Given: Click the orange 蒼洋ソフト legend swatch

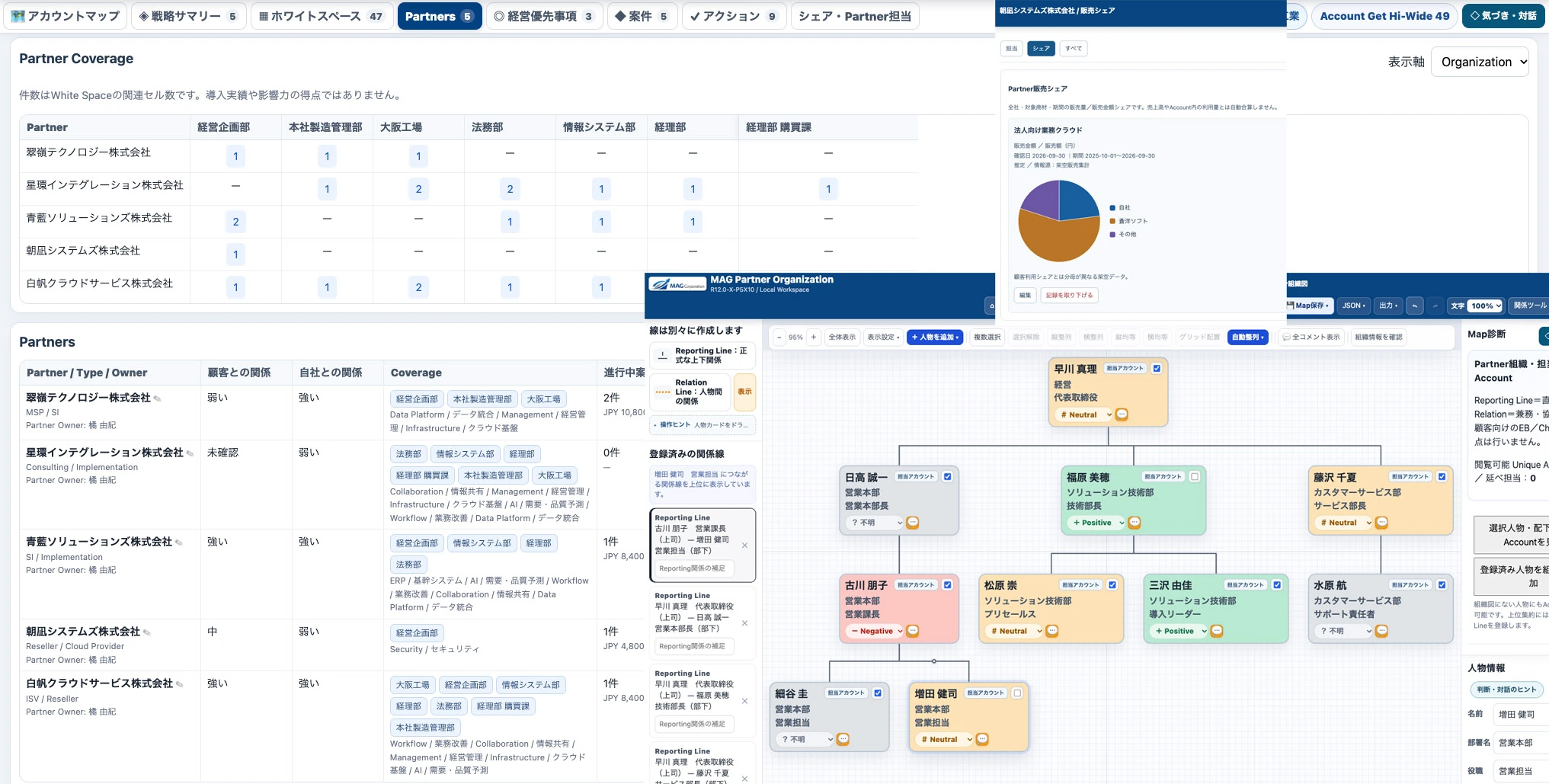Looking at the screenshot, I should pos(1112,221).
